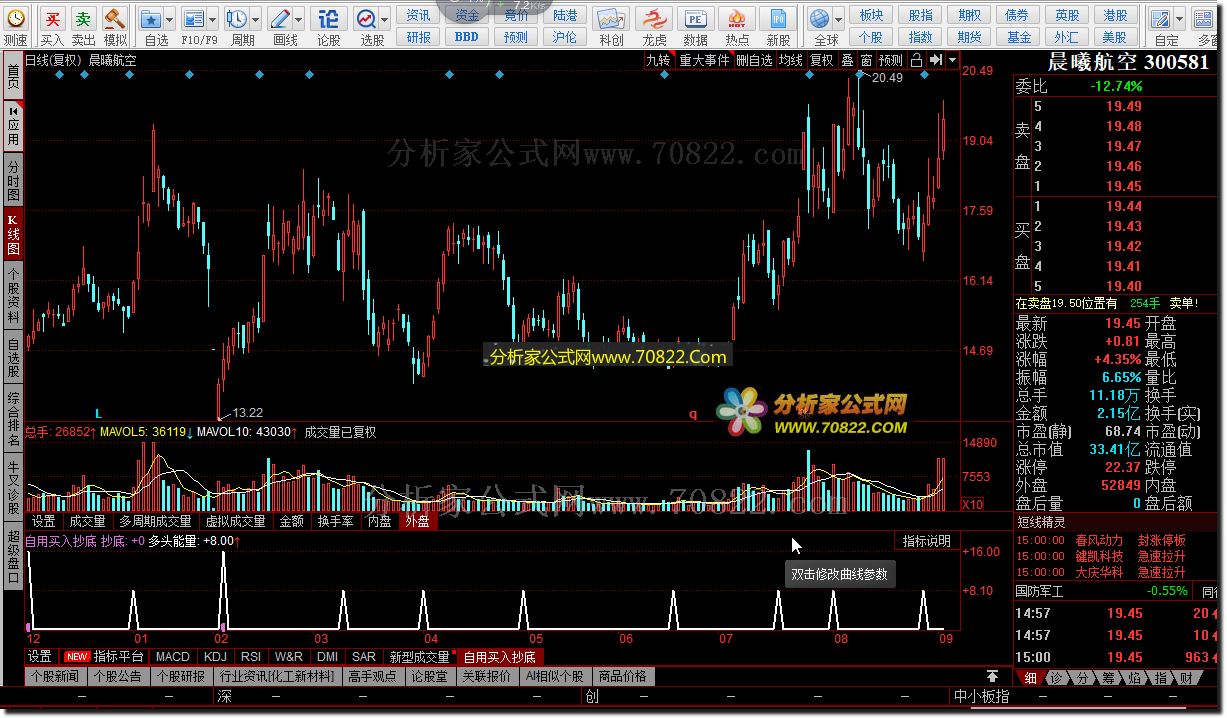This screenshot has height=718, width=1227.
Task: Select the 画线 drawing pencil tool
Action: click(280, 19)
